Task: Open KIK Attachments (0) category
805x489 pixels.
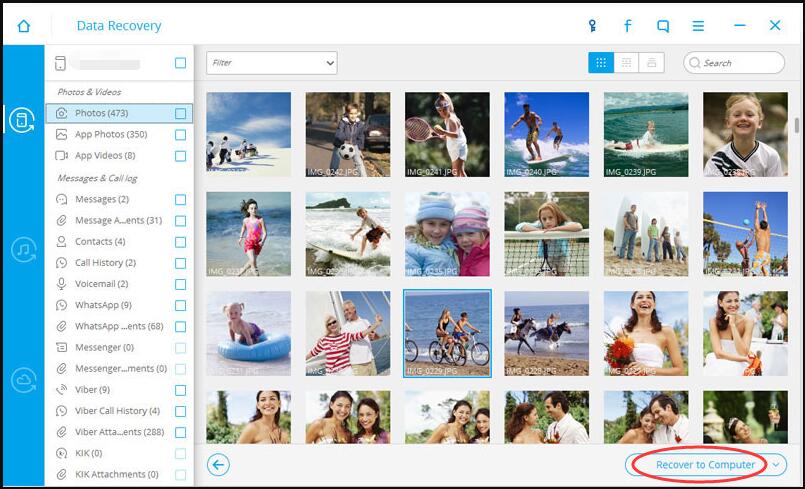Action: tap(119, 475)
